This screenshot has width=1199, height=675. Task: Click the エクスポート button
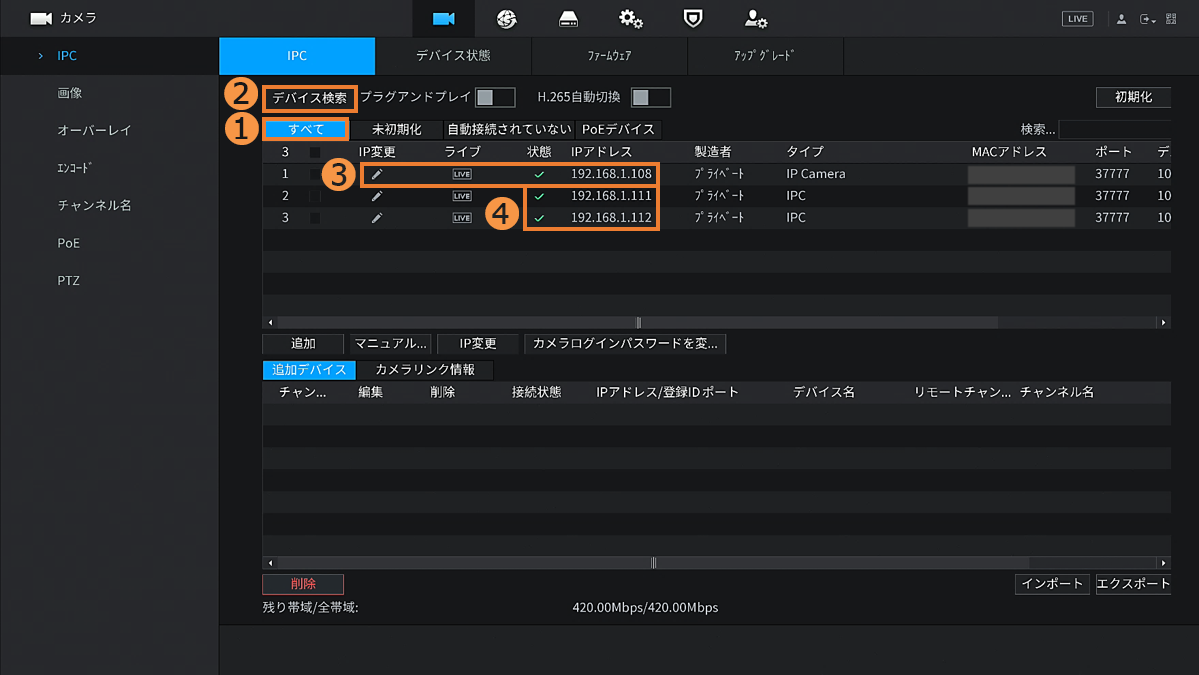[x=1132, y=584]
